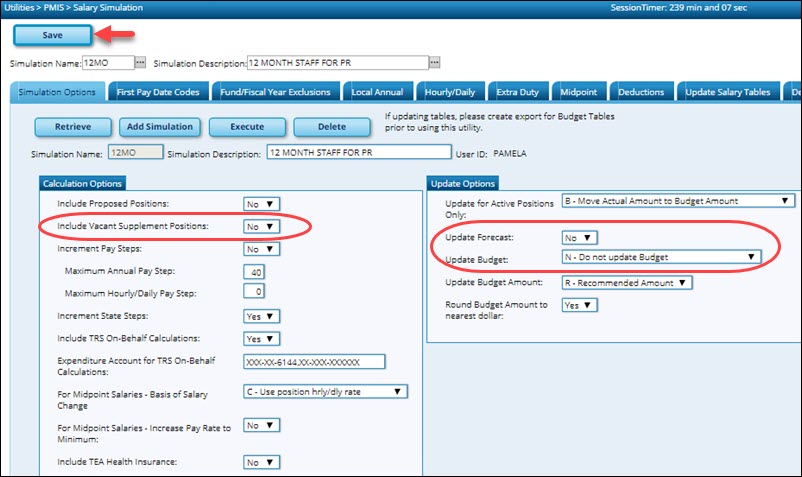Open Update for Active Positions Only dropdown
The image size is (802, 477).
678,201
